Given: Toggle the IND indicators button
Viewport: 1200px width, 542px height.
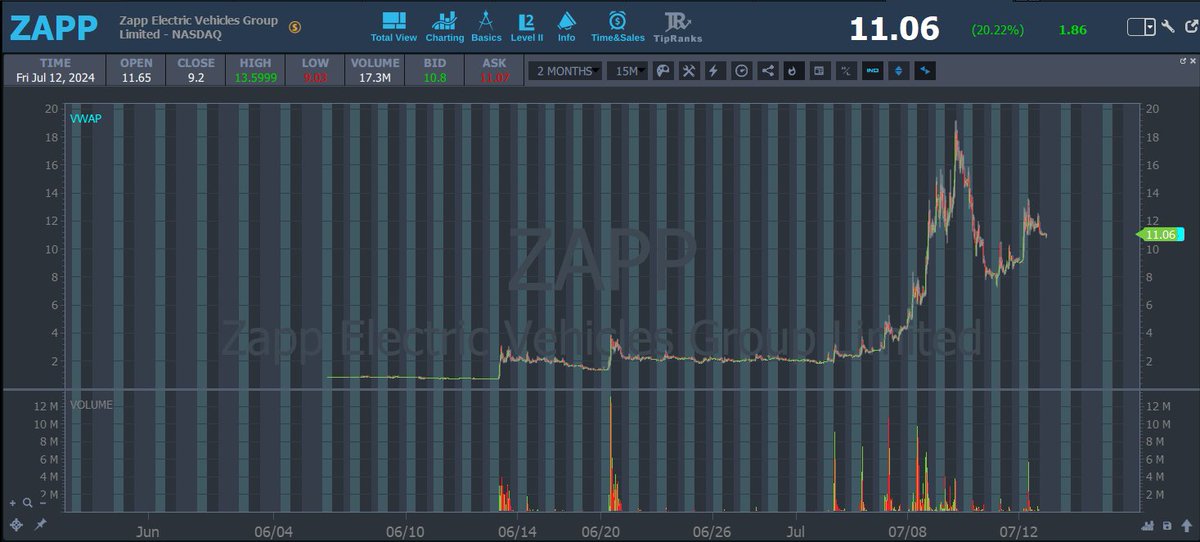Looking at the screenshot, I should (x=871, y=70).
